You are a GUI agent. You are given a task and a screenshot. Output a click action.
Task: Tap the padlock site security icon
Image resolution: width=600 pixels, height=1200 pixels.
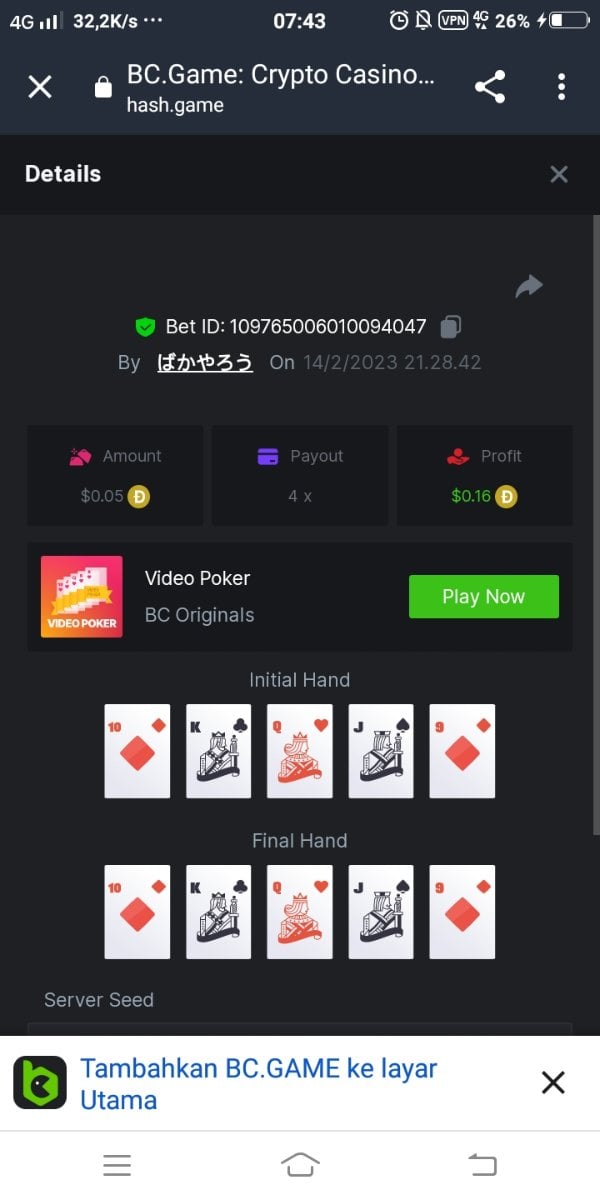(103, 87)
